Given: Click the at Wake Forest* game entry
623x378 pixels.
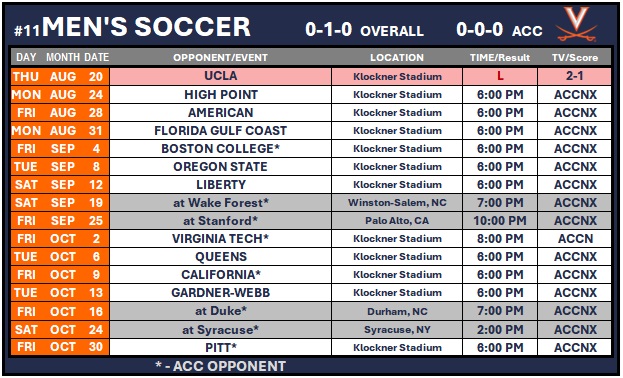Looking at the screenshot, I should (221, 203).
